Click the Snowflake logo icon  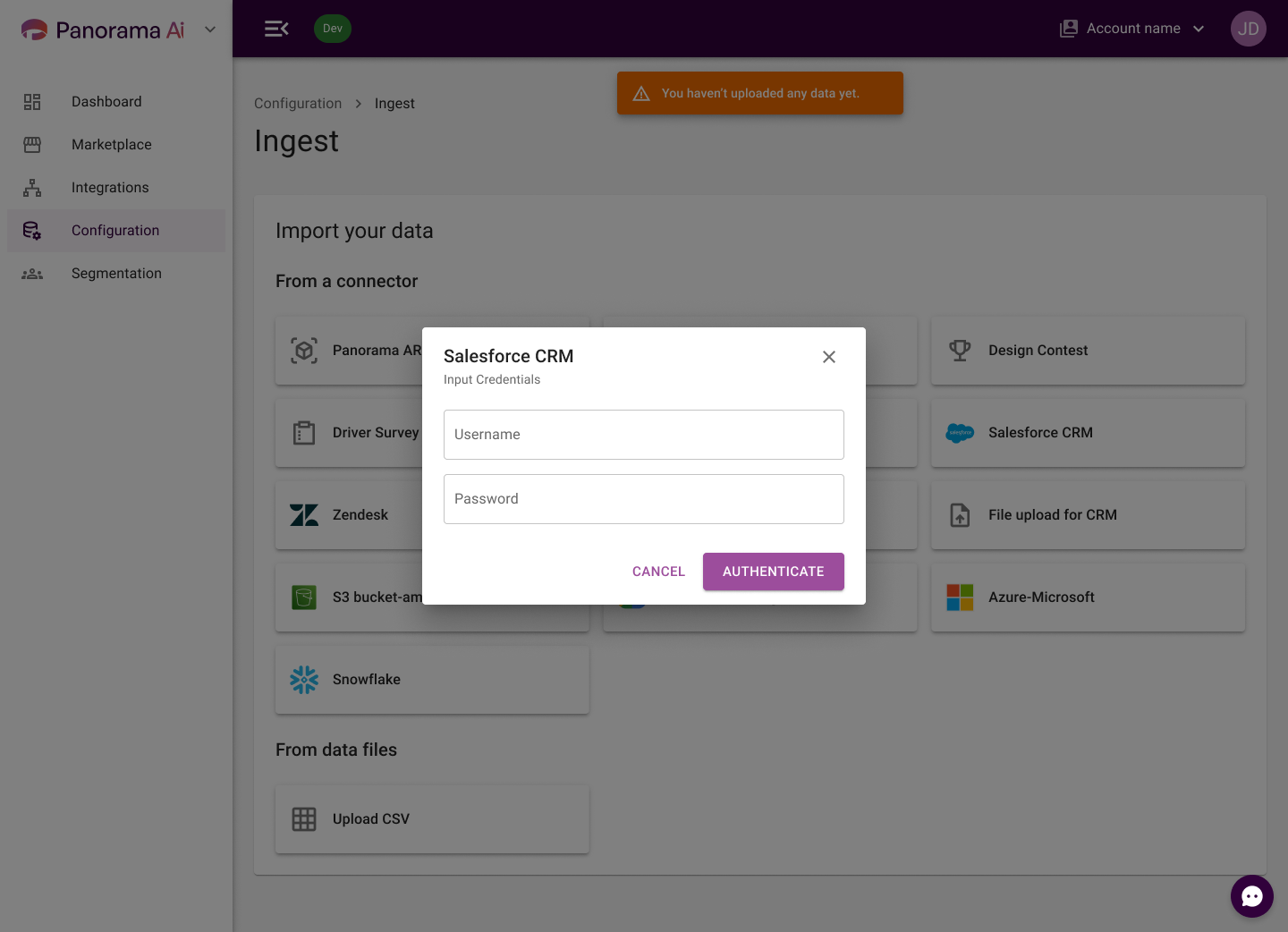point(304,680)
